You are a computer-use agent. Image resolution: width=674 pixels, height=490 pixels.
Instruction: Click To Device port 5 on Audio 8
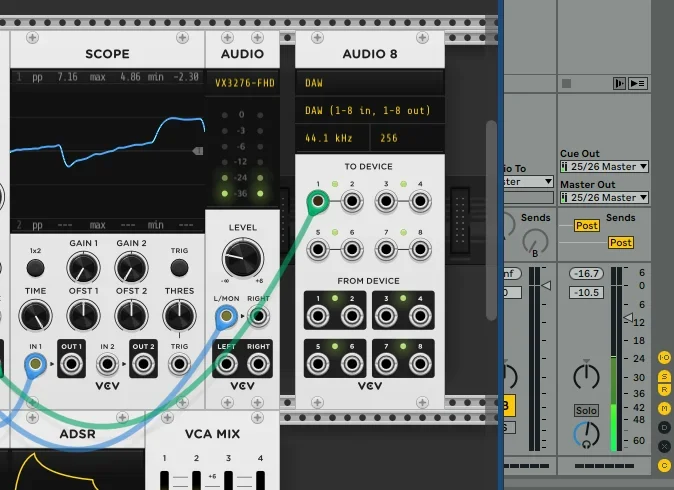click(x=319, y=248)
